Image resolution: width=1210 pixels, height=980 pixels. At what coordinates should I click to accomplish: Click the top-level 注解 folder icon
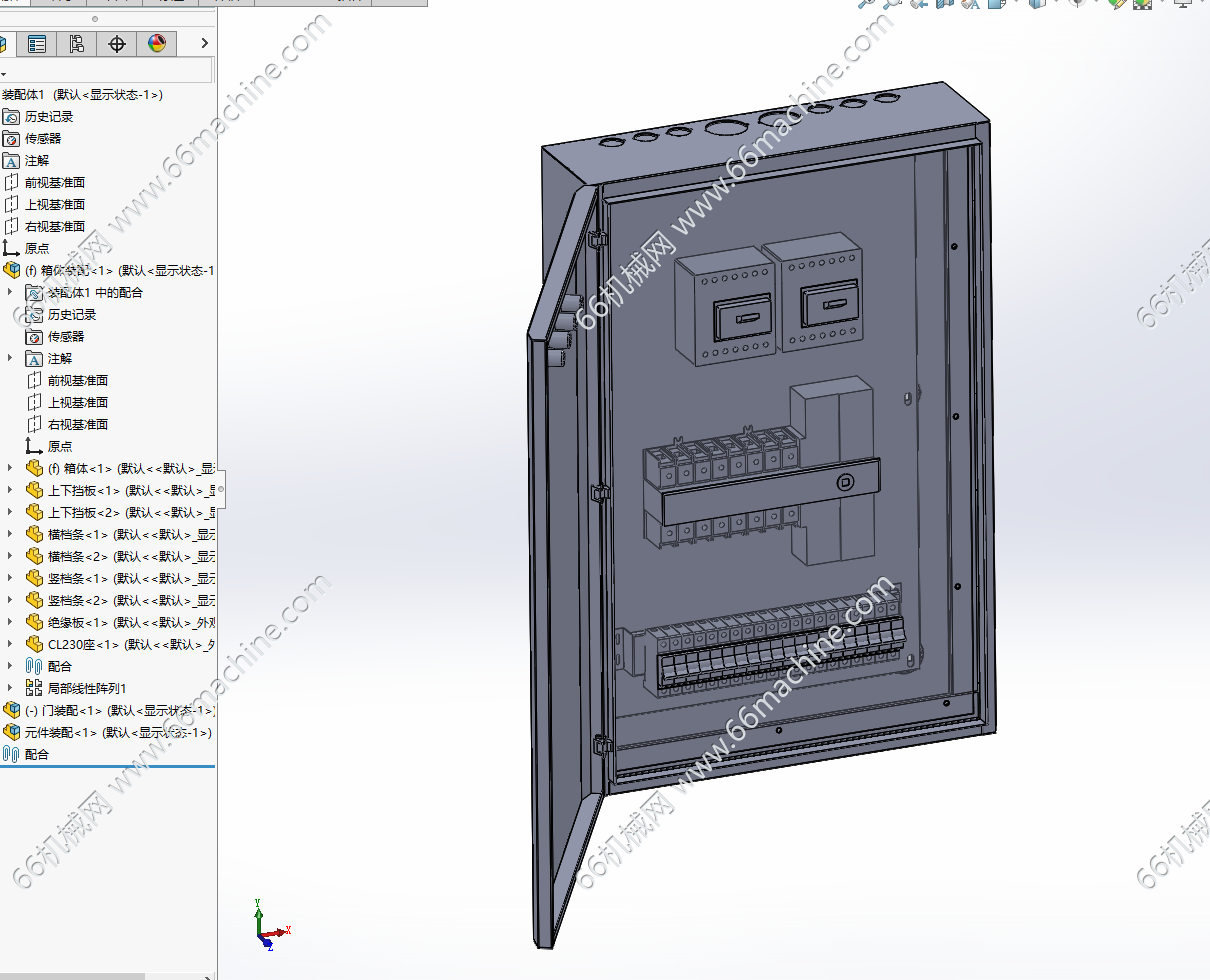point(11,161)
